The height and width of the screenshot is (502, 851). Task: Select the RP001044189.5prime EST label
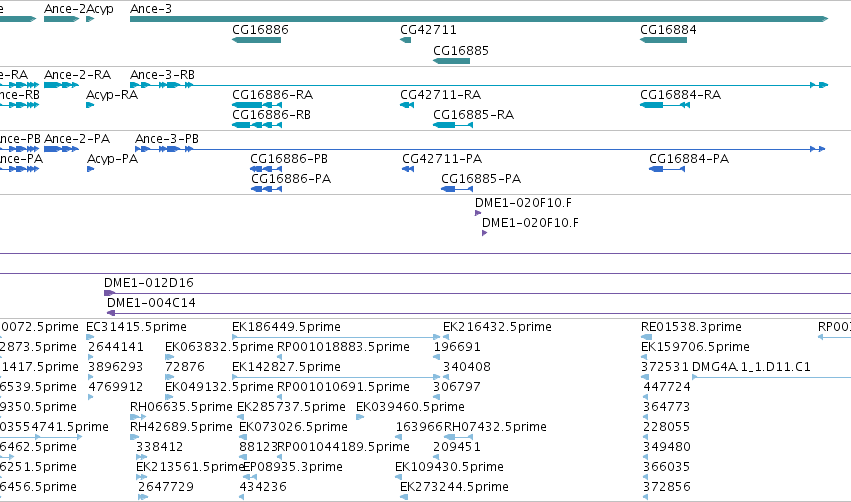[343, 447]
